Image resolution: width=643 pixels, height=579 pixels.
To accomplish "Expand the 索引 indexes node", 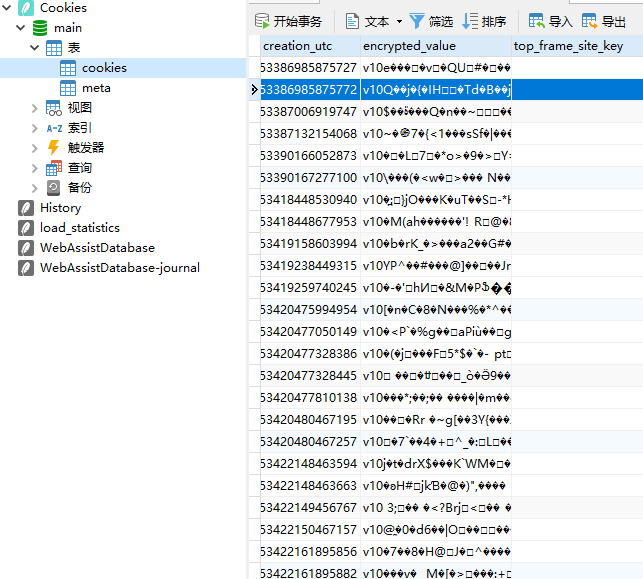I will [34, 128].
